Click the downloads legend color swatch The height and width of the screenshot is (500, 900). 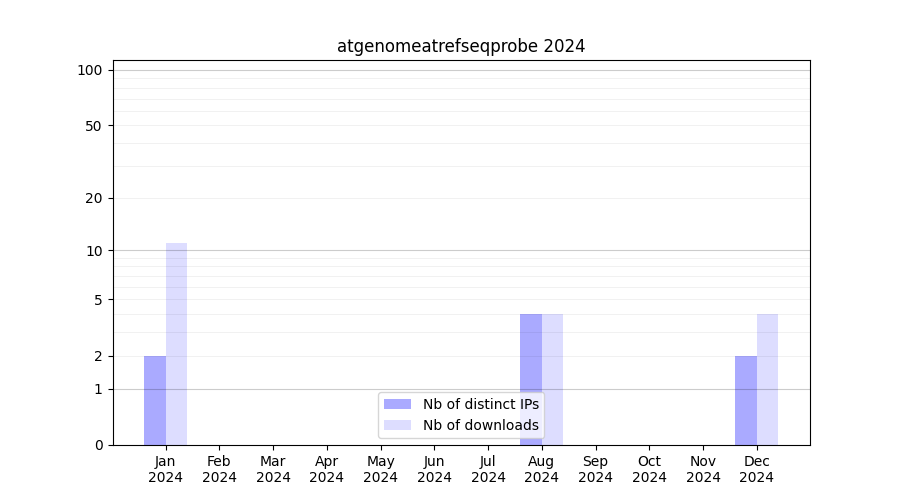[397, 425]
